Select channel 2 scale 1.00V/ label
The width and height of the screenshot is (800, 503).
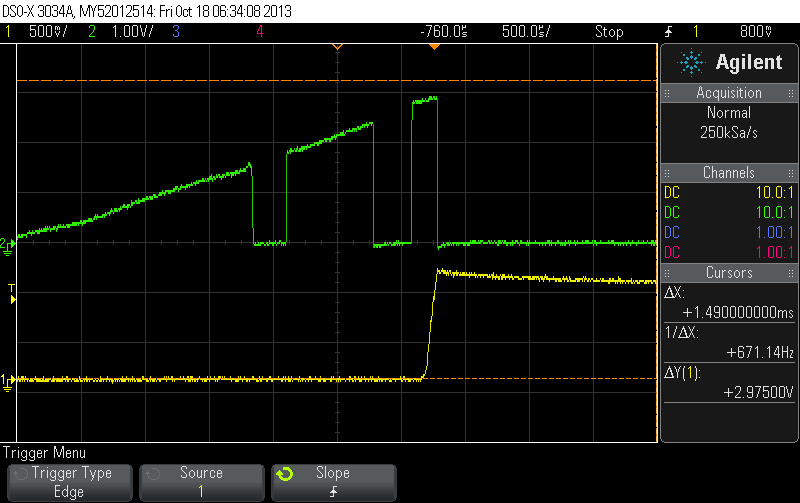(132, 32)
